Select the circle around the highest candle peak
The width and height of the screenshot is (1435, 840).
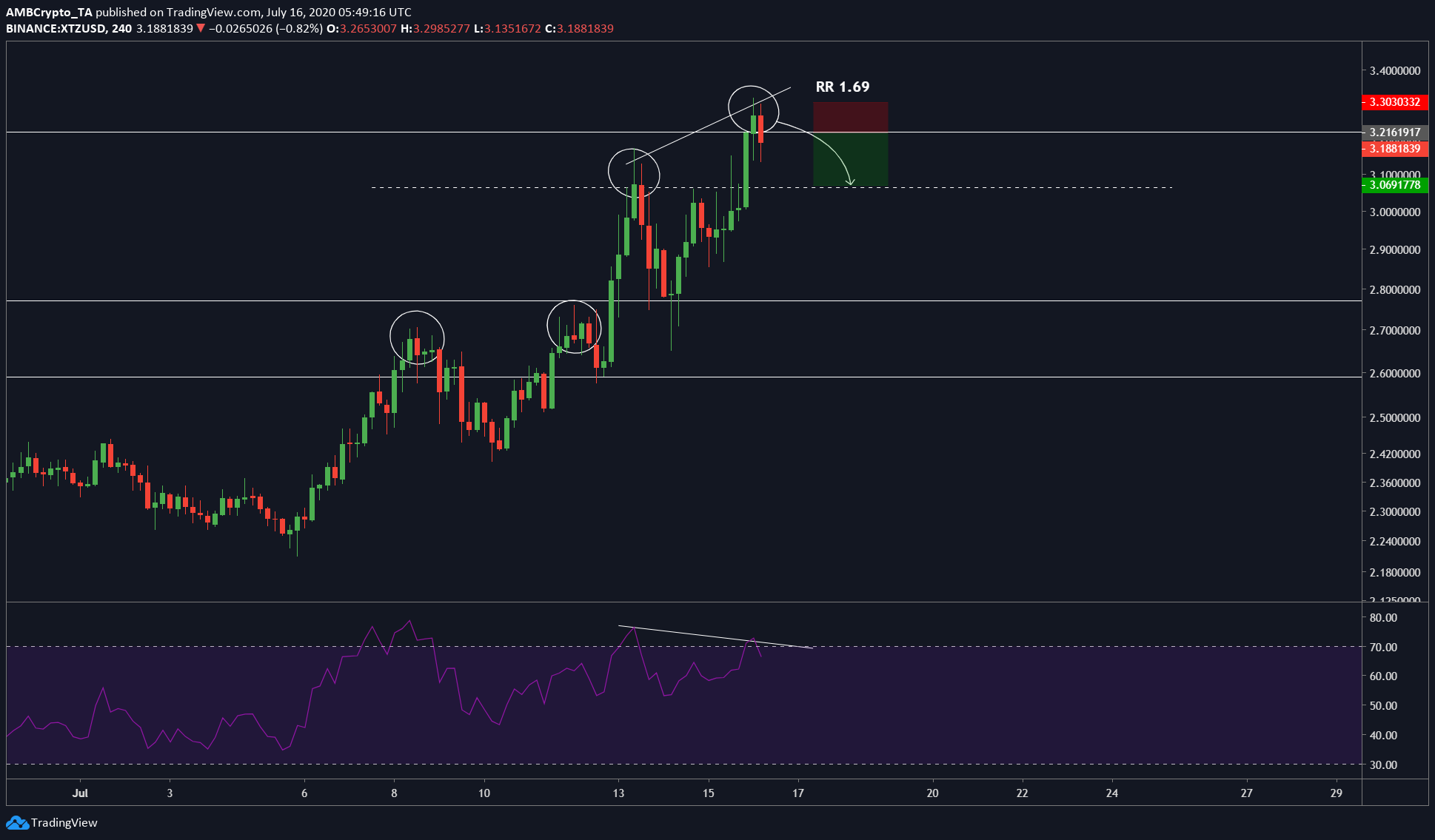point(754,110)
